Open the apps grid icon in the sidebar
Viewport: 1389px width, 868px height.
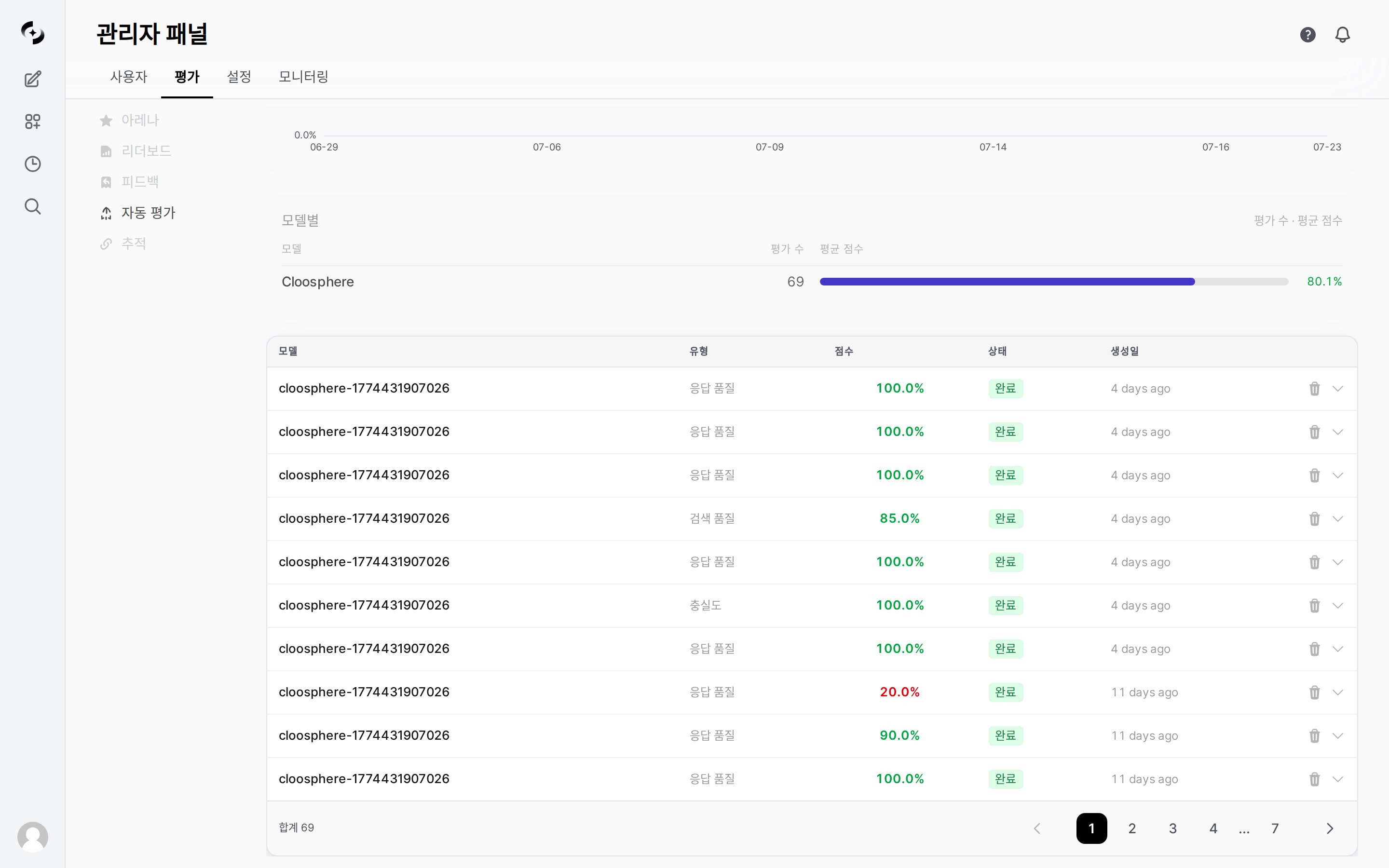coord(33,121)
